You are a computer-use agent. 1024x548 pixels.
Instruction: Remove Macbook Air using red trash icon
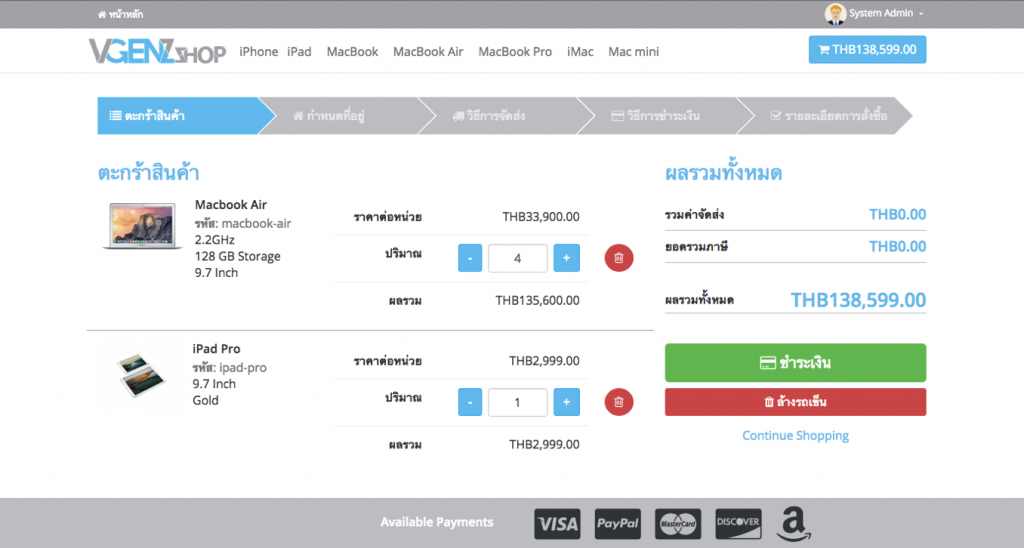click(x=618, y=258)
